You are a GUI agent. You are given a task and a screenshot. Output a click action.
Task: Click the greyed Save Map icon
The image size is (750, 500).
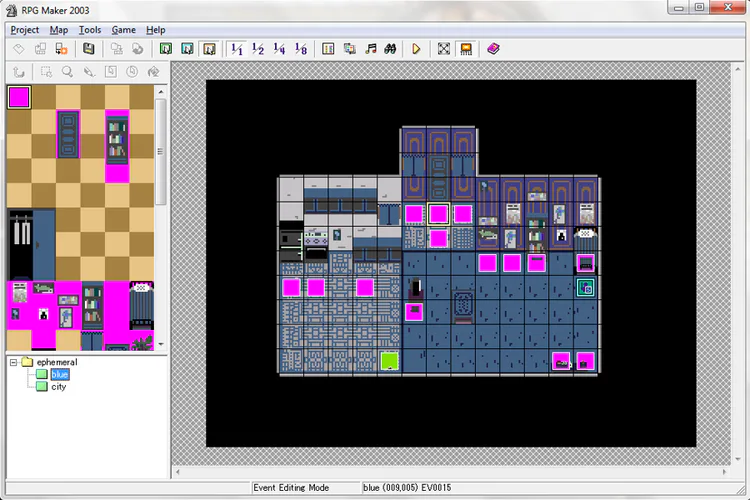click(116, 49)
